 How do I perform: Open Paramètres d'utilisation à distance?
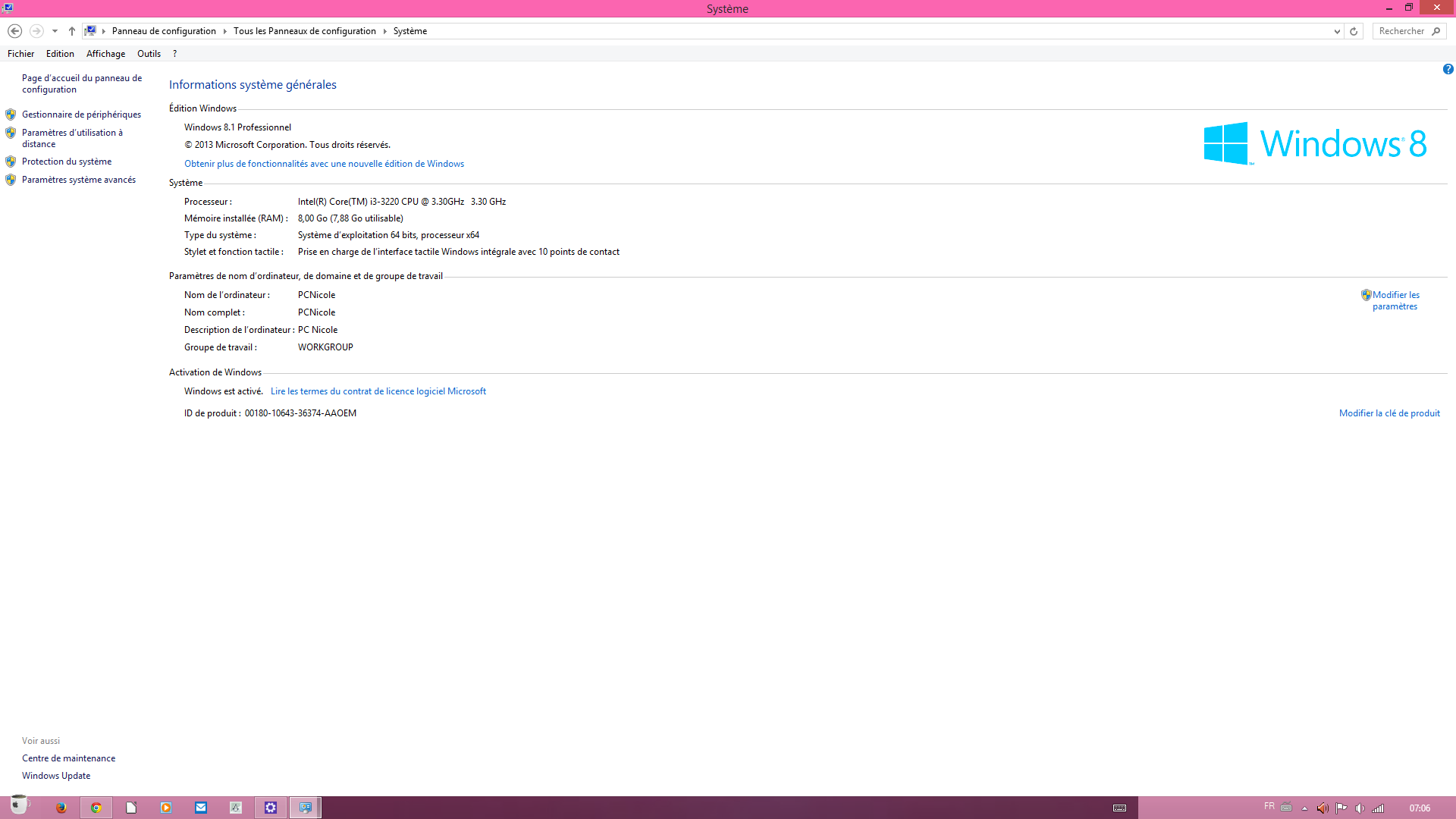tap(72, 138)
